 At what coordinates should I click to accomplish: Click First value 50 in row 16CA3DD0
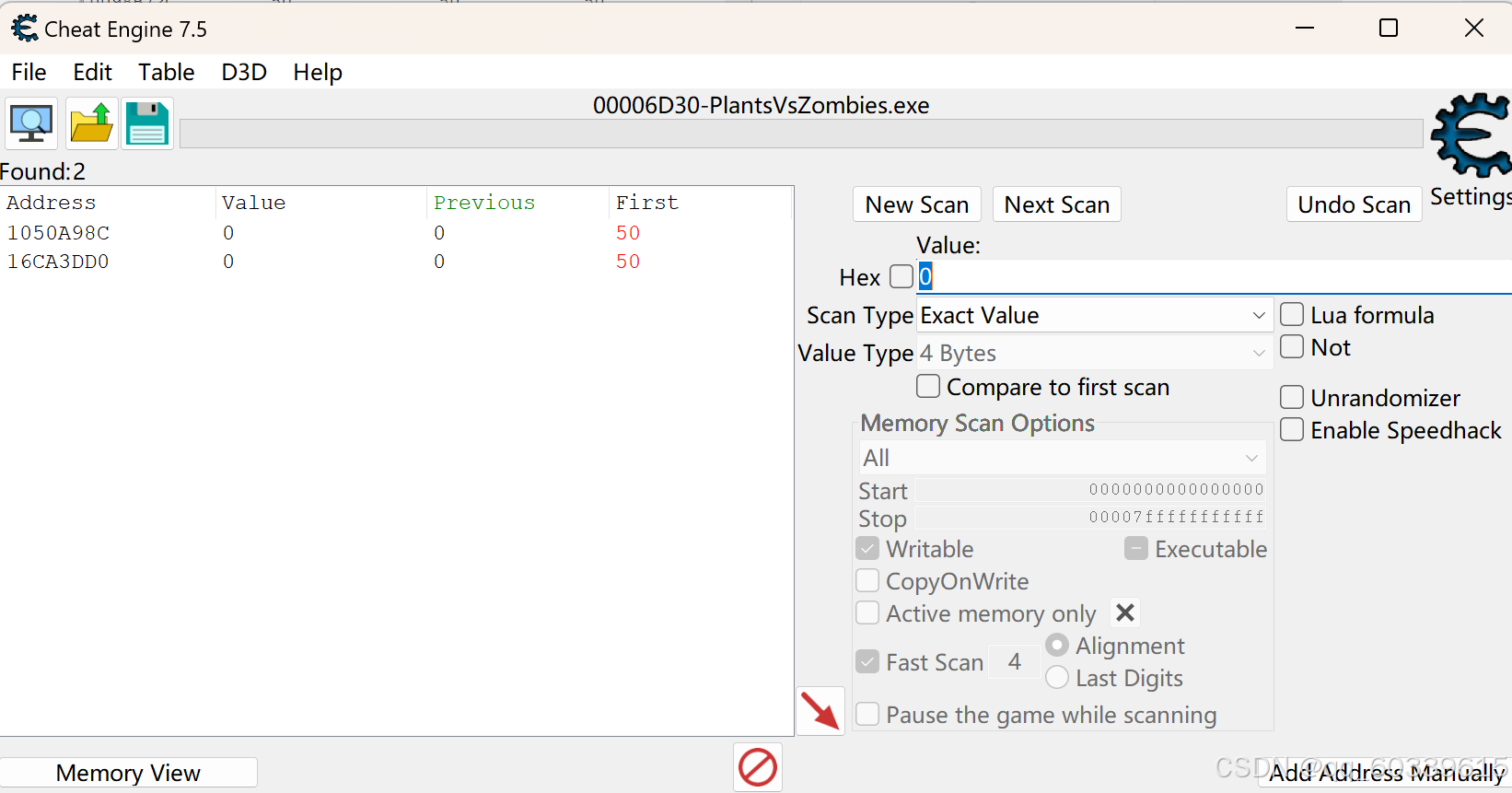tap(628, 262)
